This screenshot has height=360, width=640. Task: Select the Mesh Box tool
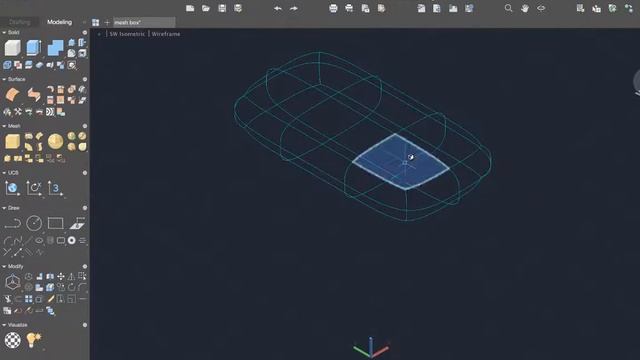point(12,142)
